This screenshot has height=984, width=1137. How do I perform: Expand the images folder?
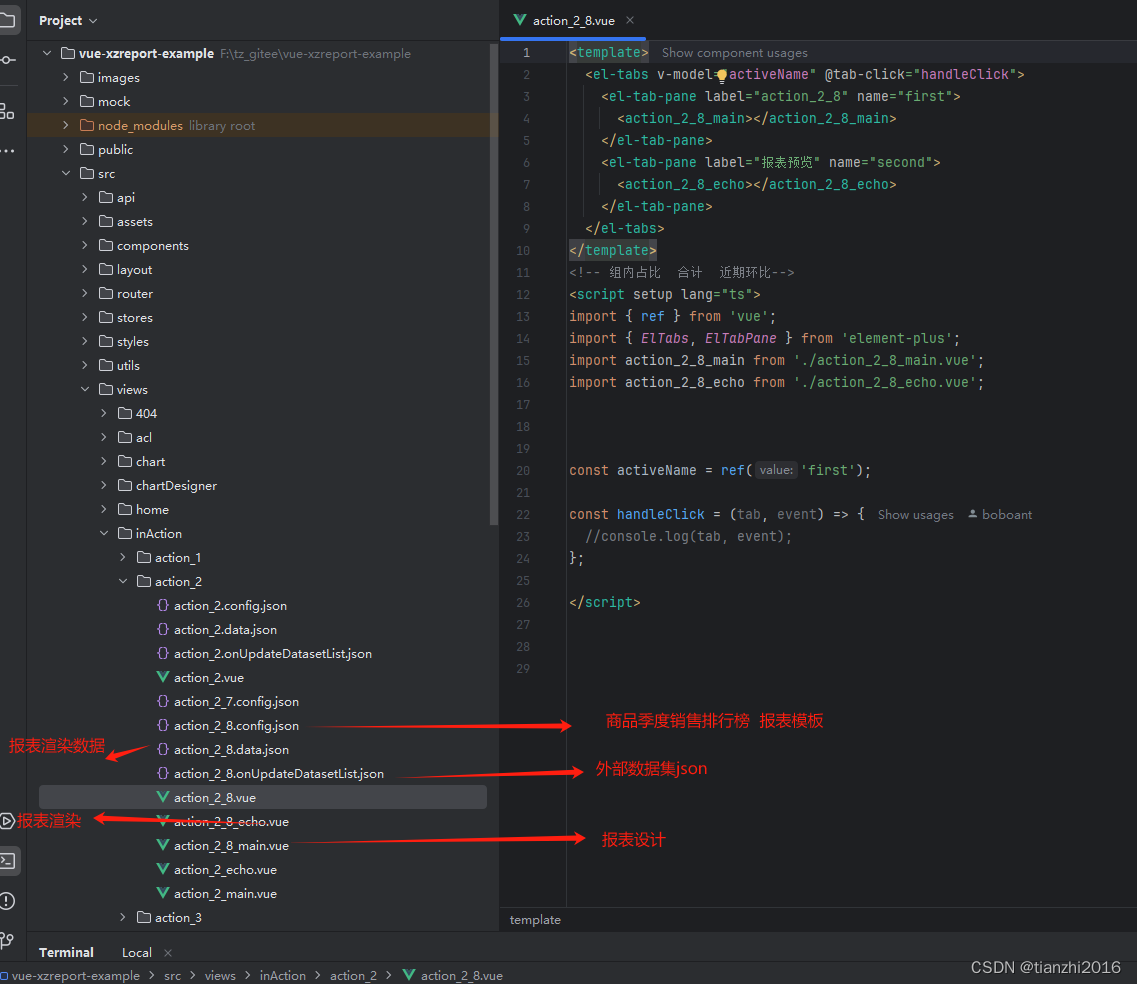coord(66,78)
